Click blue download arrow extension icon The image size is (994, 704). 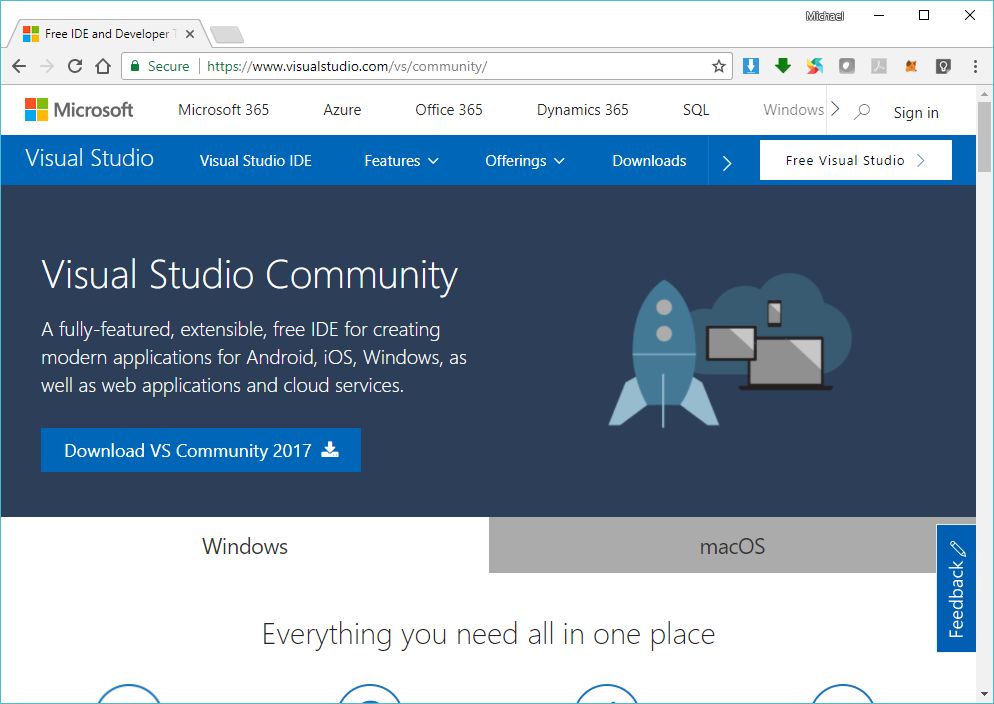[x=751, y=66]
